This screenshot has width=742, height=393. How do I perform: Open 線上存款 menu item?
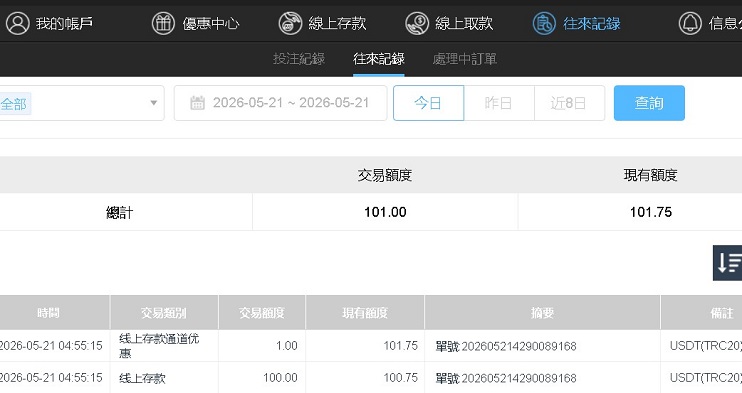coord(337,23)
